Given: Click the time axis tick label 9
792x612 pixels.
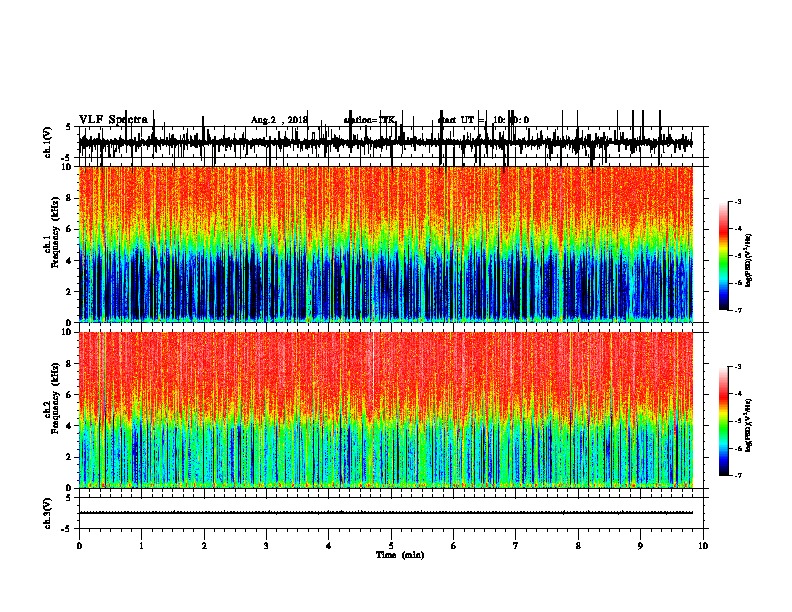Looking at the screenshot, I should (640, 546).
